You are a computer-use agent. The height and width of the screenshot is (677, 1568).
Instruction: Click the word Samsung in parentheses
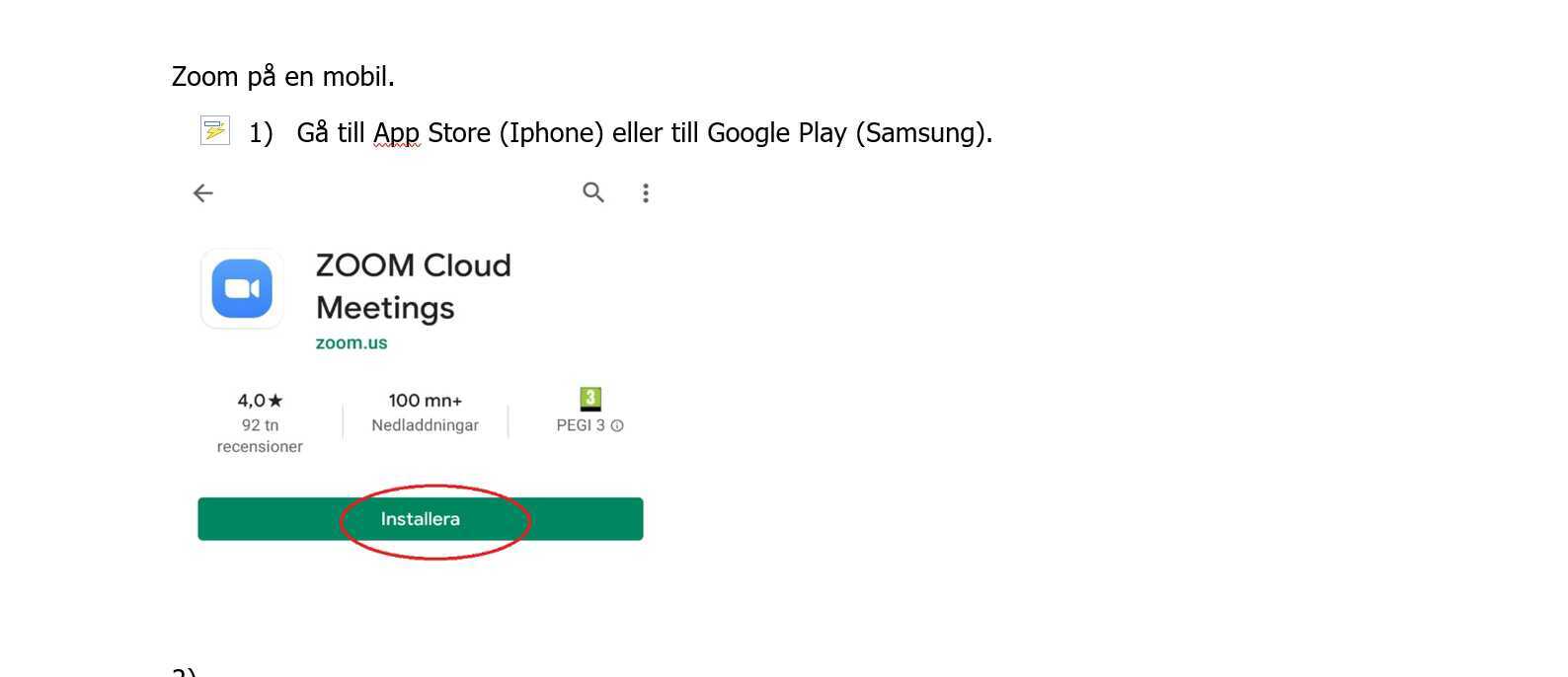coord(919,133)
